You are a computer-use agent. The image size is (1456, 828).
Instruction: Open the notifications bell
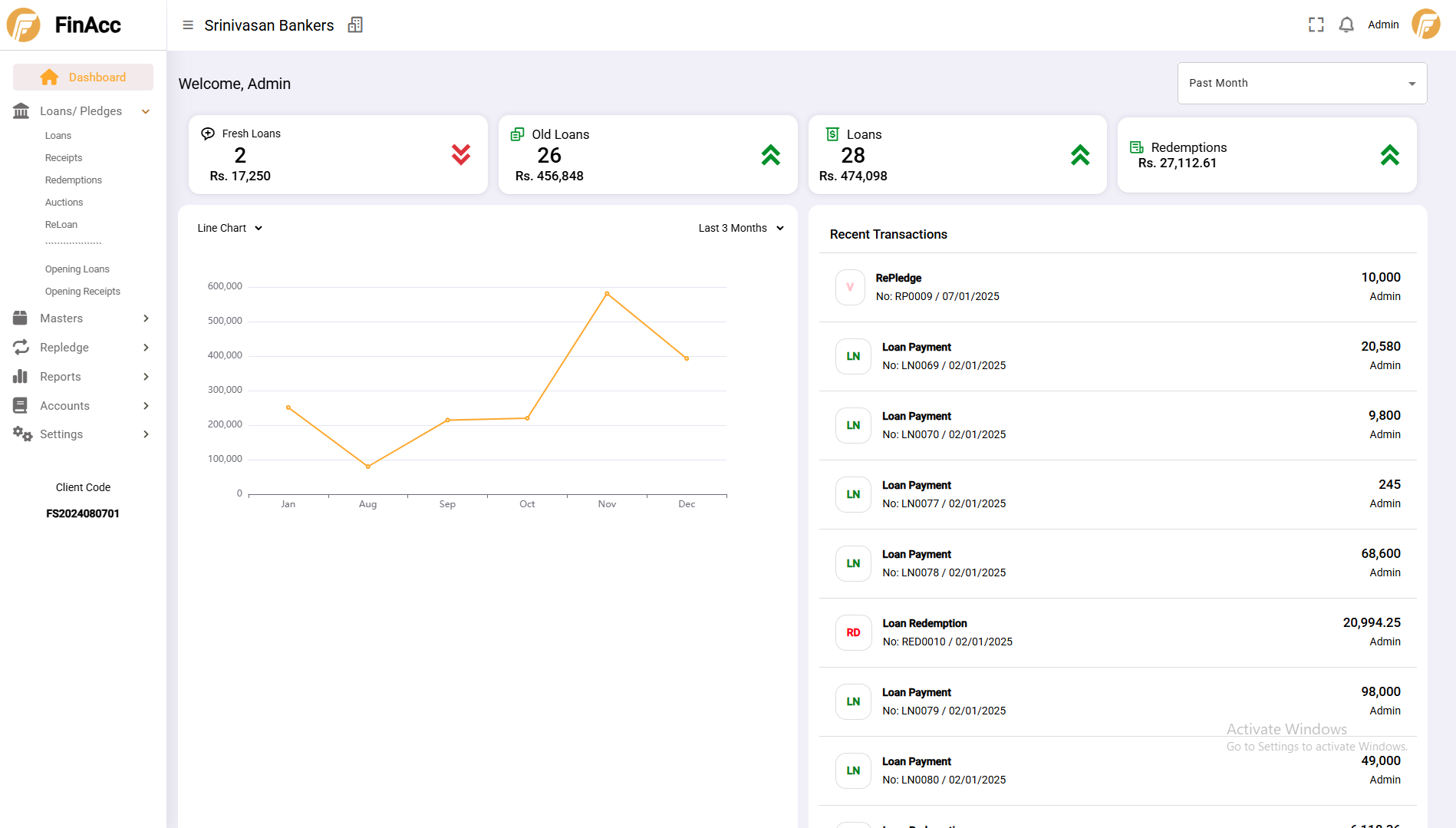1346,25
